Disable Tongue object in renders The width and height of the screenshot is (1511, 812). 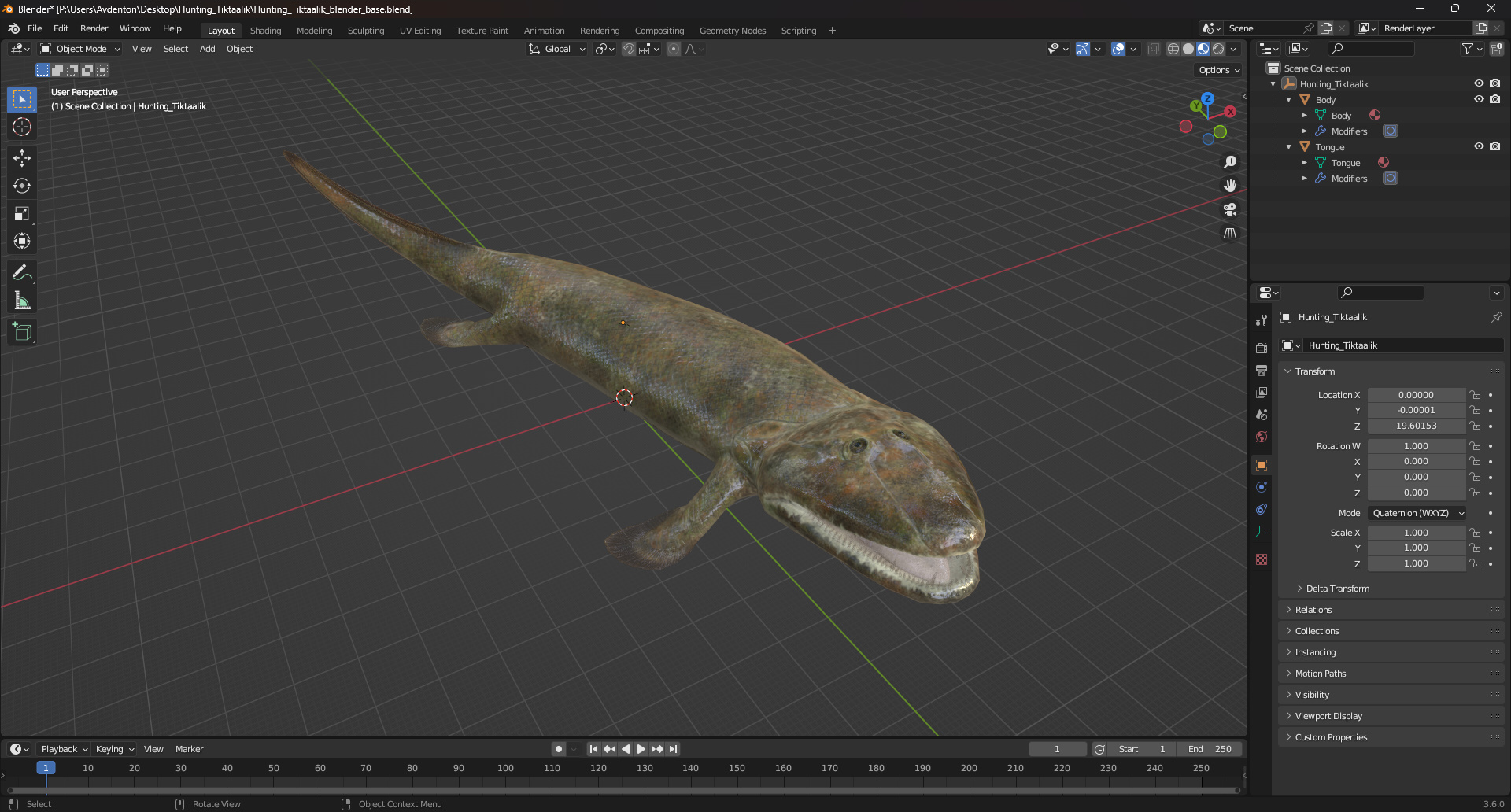[x=1495, y=146]
